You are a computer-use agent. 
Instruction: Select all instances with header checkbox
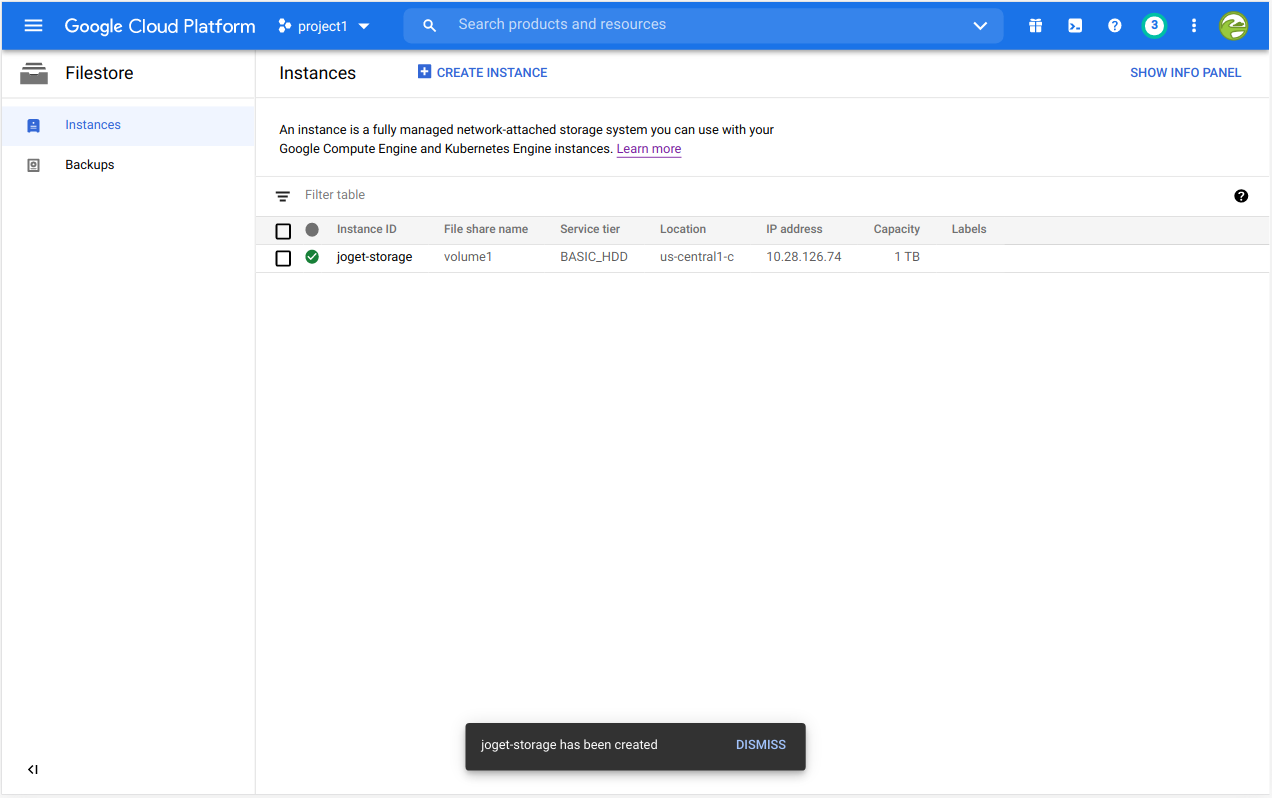point(283,231)
